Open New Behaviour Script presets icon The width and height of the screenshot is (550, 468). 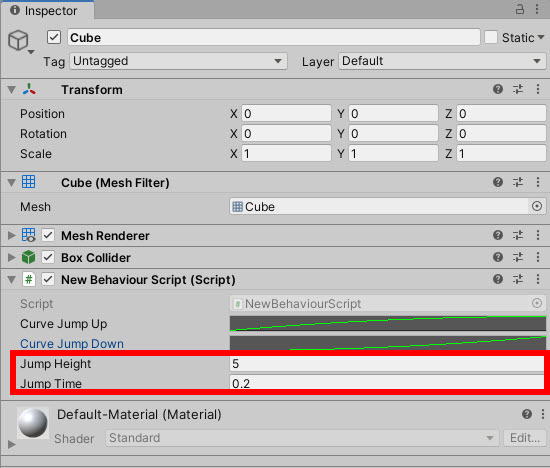pyautogui.click(x=518, y=279)
